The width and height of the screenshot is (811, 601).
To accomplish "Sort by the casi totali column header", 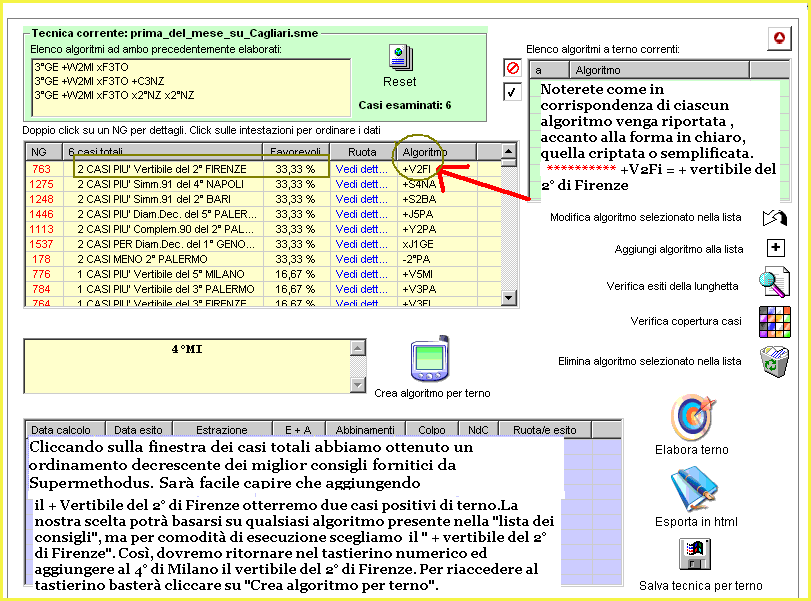I will point(163,152).
